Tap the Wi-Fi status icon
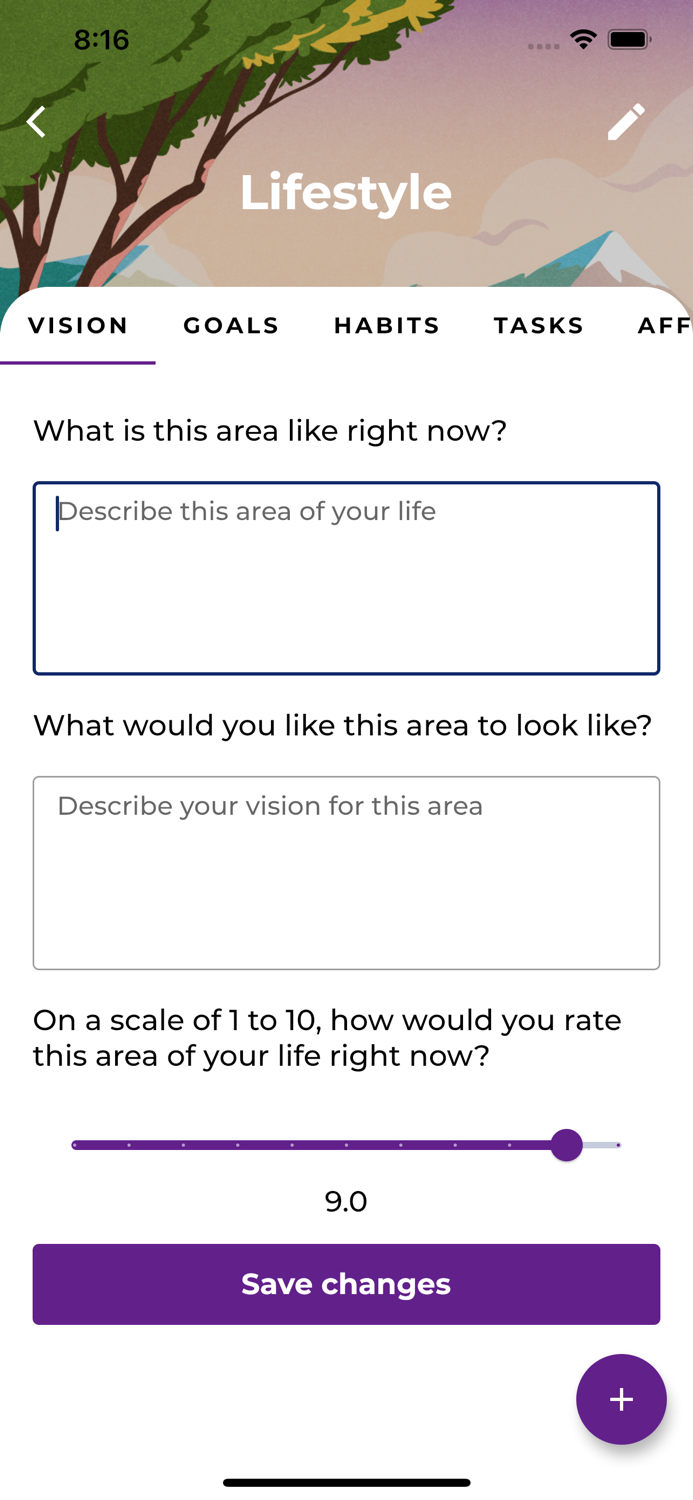Viewport: 693px width, 1500px height. tap(583, 40)
